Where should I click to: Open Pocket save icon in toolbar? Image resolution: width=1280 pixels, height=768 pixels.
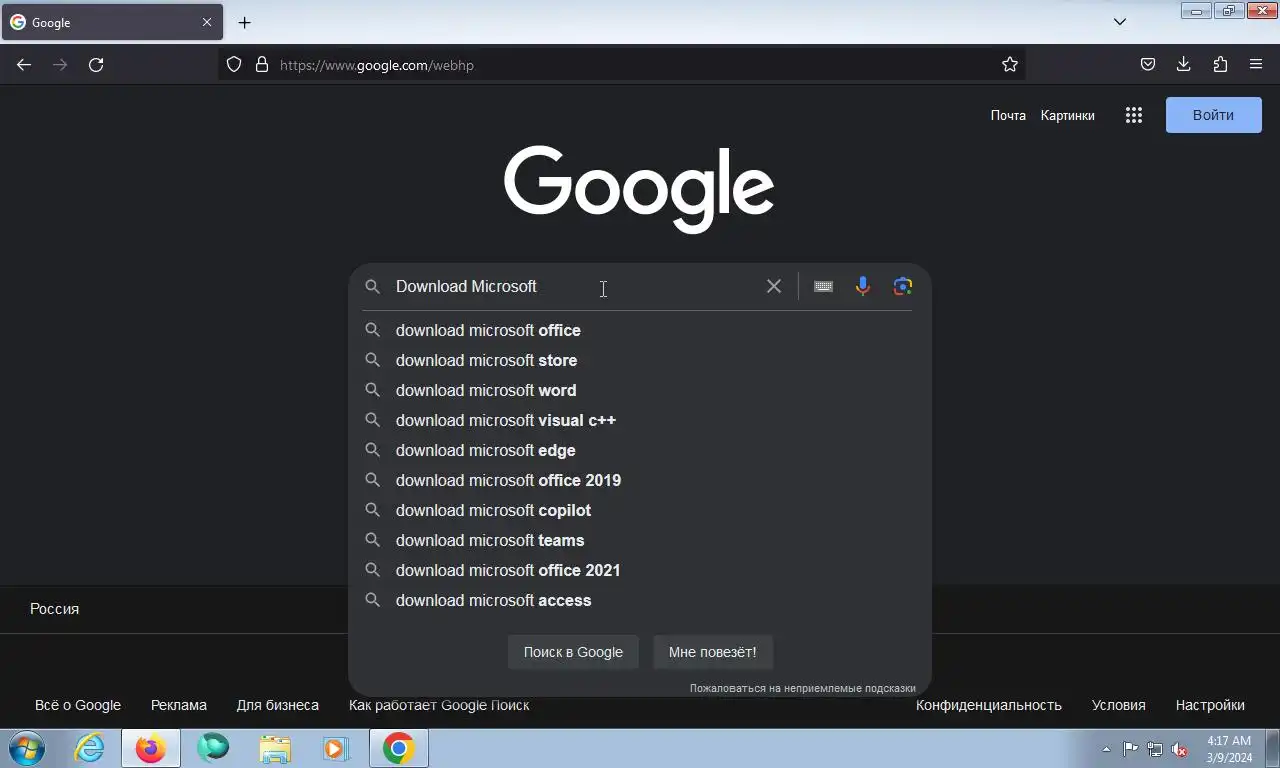(x=1148, y=65)
